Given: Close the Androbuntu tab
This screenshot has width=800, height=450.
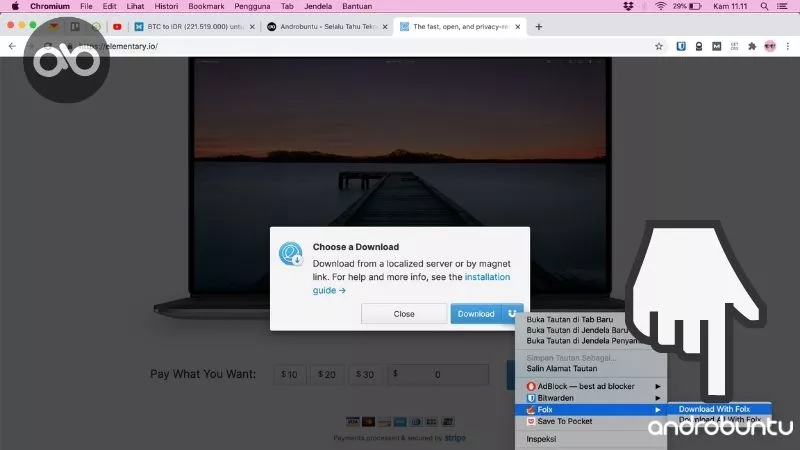Looking at the screenshot, I should pos(385,27).
